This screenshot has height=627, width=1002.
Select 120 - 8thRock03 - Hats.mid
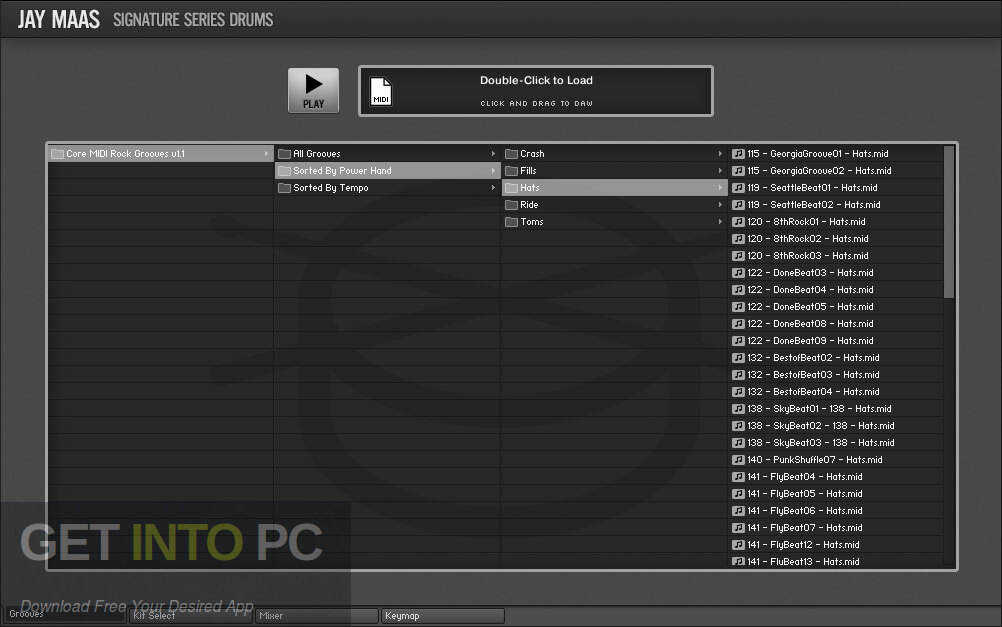pyautogui.click(x=836, y=256)
